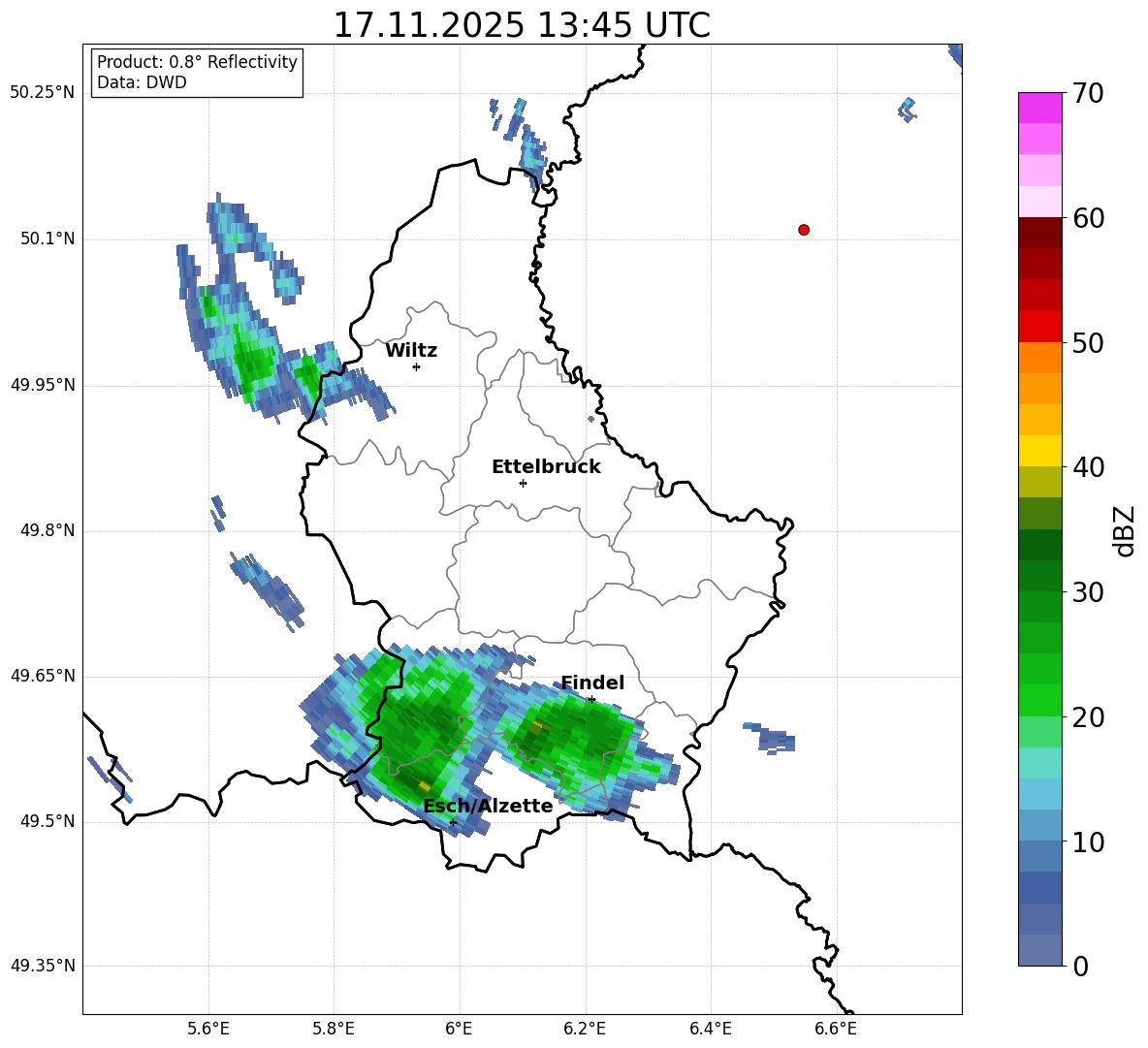Viewport: 1148px width, 1048px height.
Task: Click 'Product: 0.8° Reflectivity' text
Action: pyautogui.click(x=197, y=62)
